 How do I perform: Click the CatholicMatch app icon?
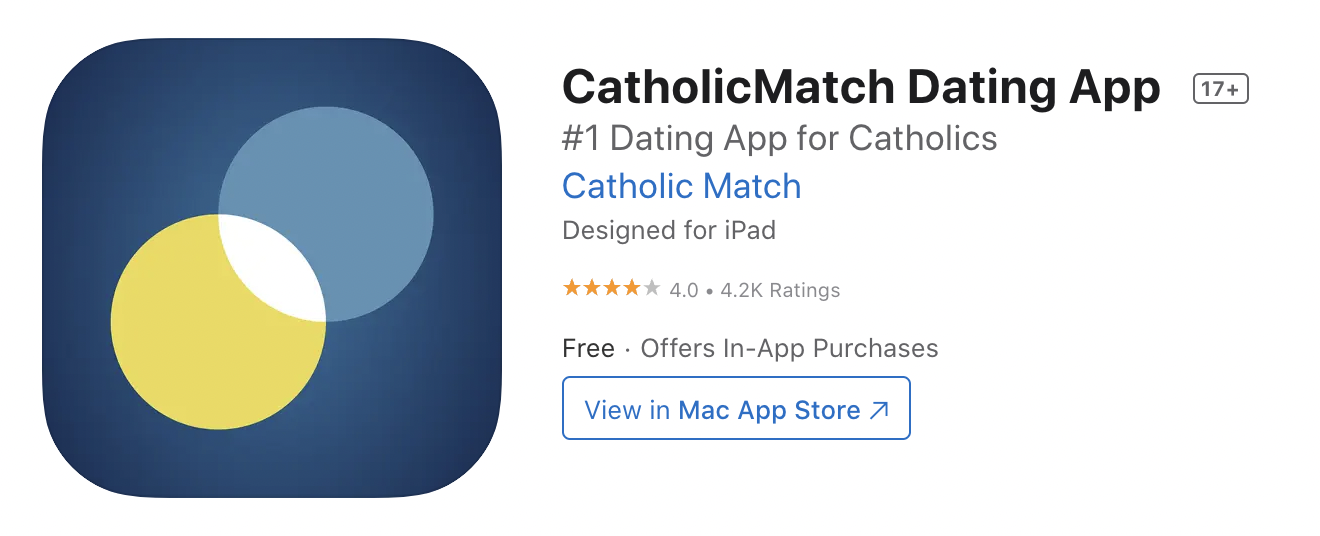(271, 268)
